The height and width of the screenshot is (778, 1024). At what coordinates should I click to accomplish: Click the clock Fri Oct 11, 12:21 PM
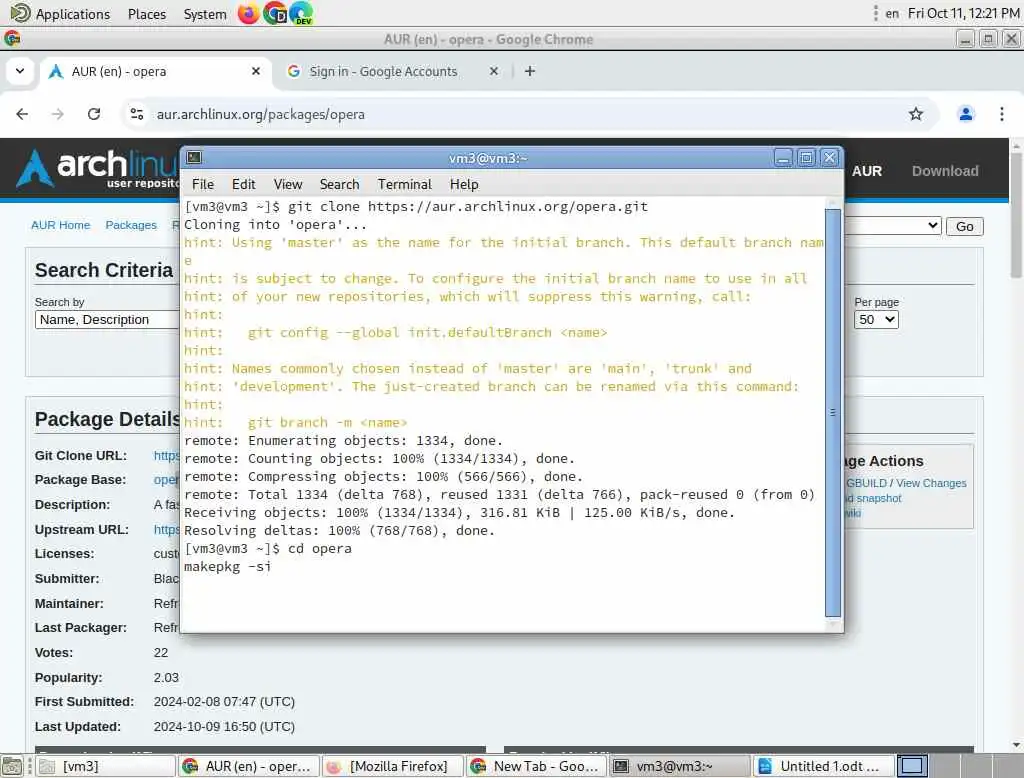coord(963,14)
